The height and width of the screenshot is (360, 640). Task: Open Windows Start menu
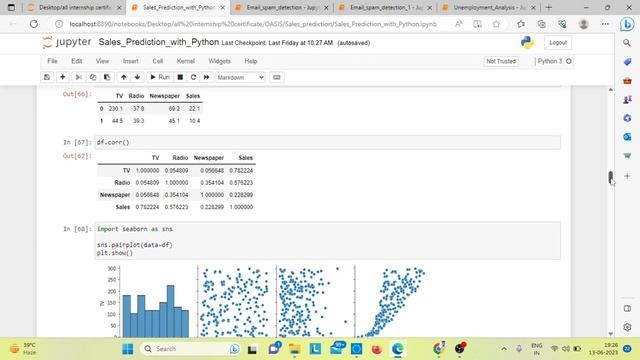(x=128, y=349)
